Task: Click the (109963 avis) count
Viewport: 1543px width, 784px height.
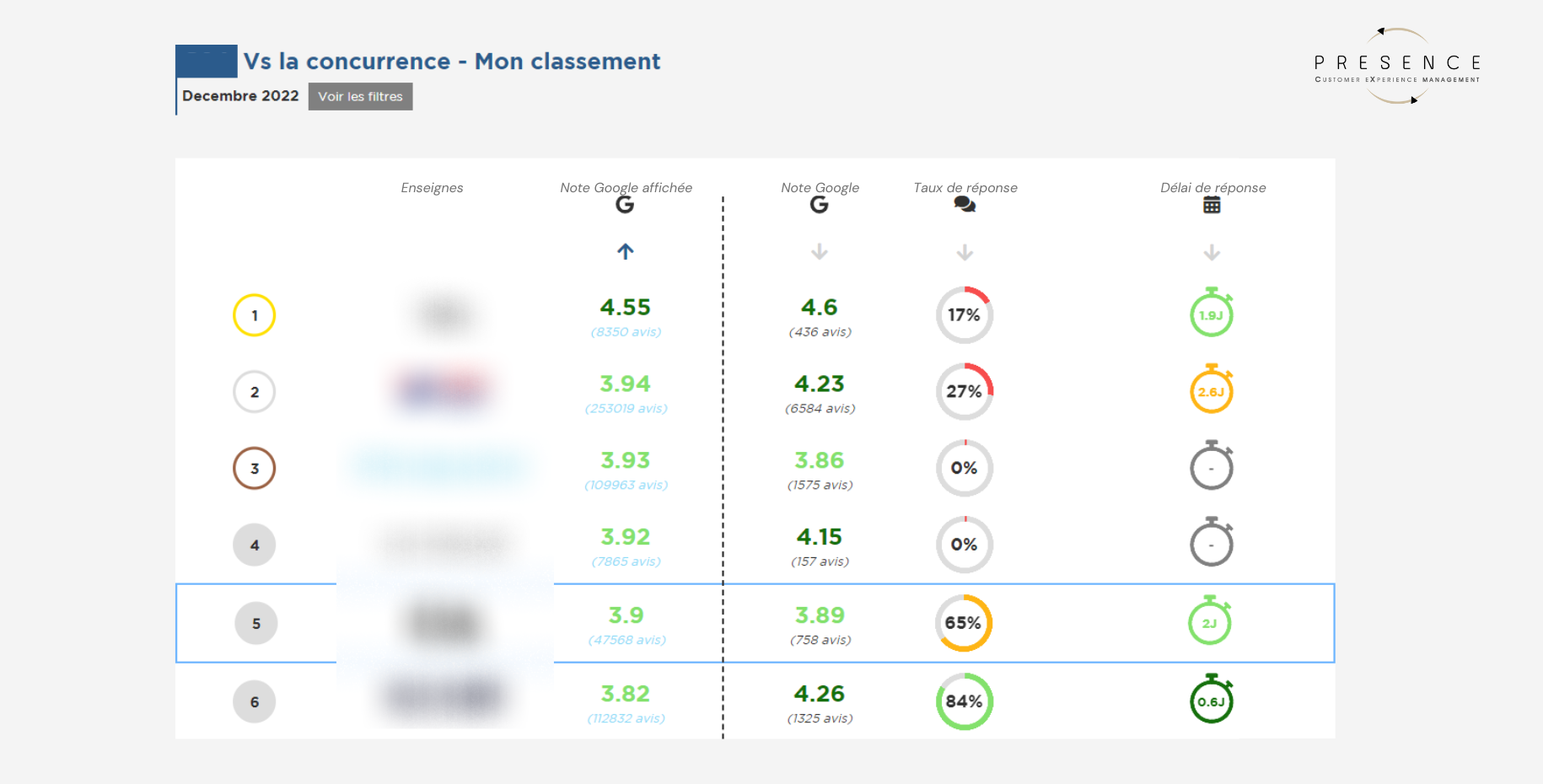Action: [626, 486]
